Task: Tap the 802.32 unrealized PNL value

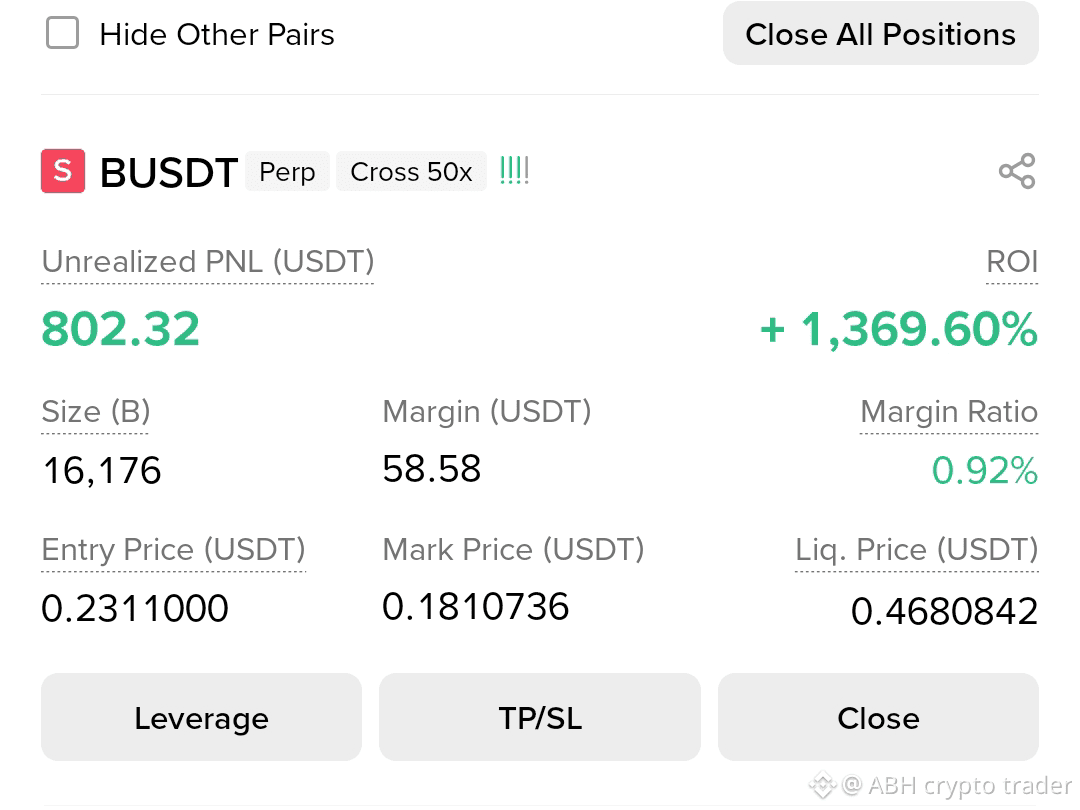Action: [x=121, y=329]
